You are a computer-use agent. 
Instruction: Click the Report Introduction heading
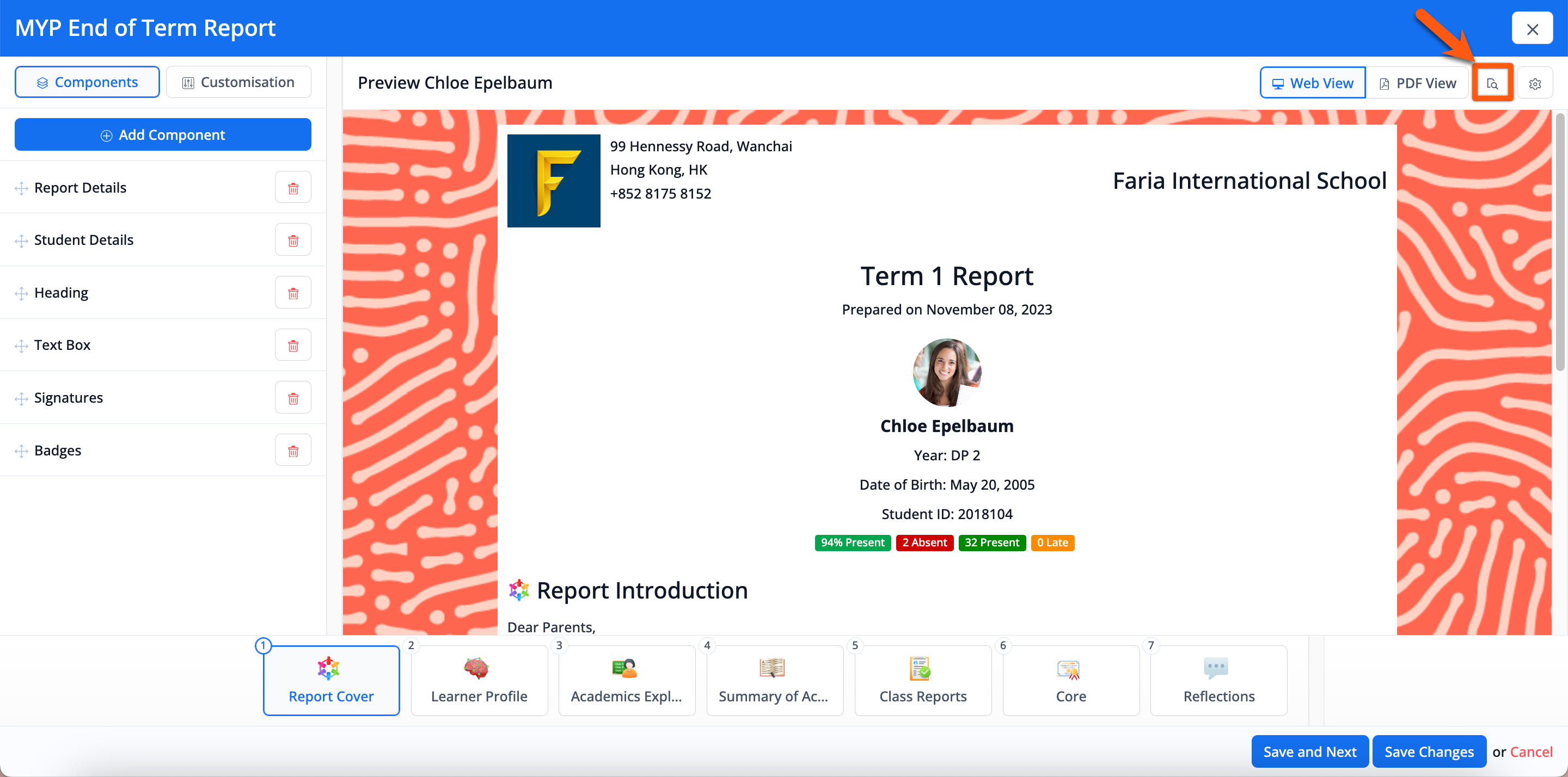click(642, 590)
